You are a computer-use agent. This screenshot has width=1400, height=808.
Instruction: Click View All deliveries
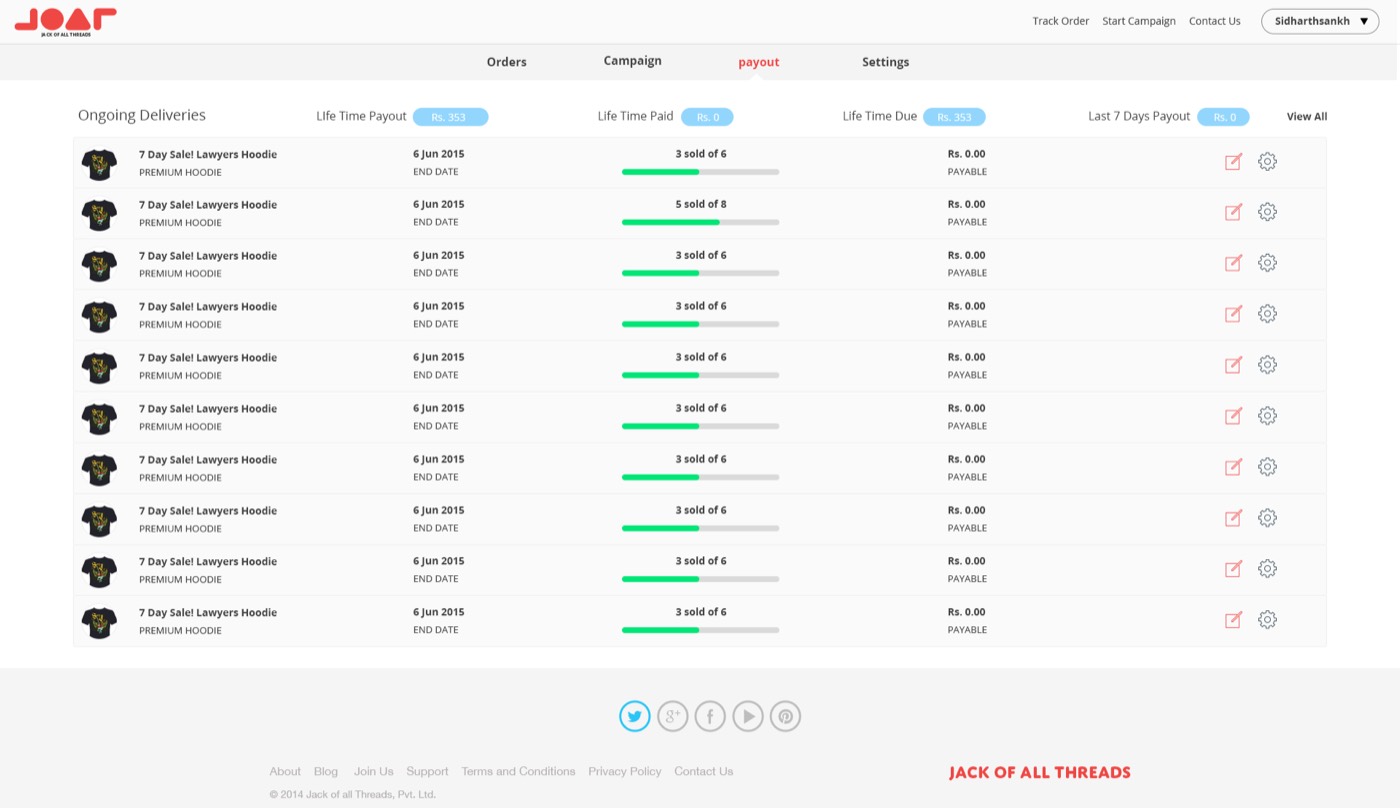[x=1307, y=117]
